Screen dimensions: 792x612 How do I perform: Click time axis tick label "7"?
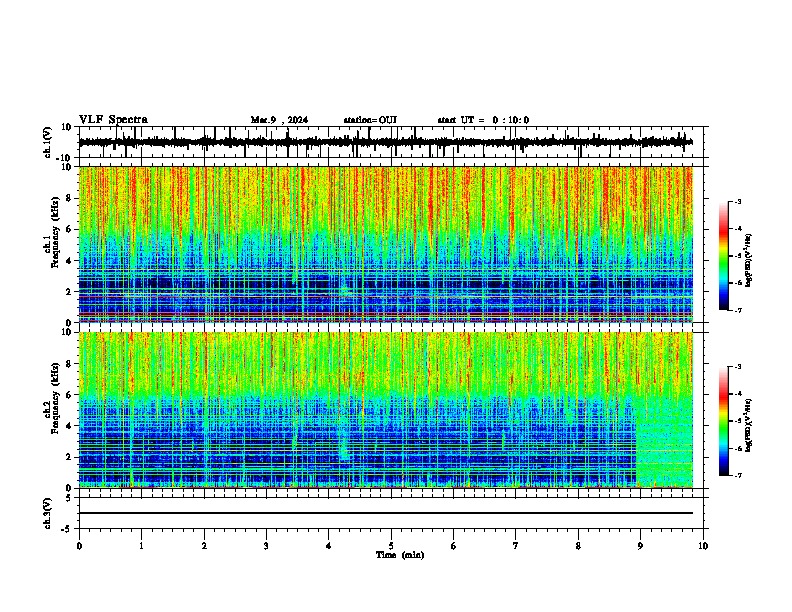[x=516, y=546]
